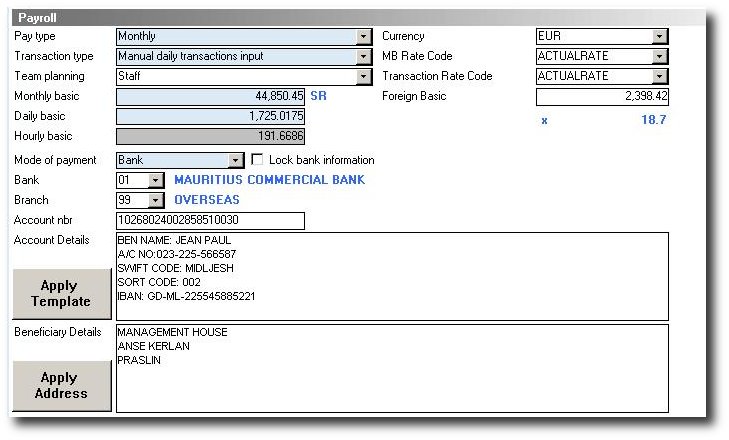Select the Daily basic input field

click(210, 117)
